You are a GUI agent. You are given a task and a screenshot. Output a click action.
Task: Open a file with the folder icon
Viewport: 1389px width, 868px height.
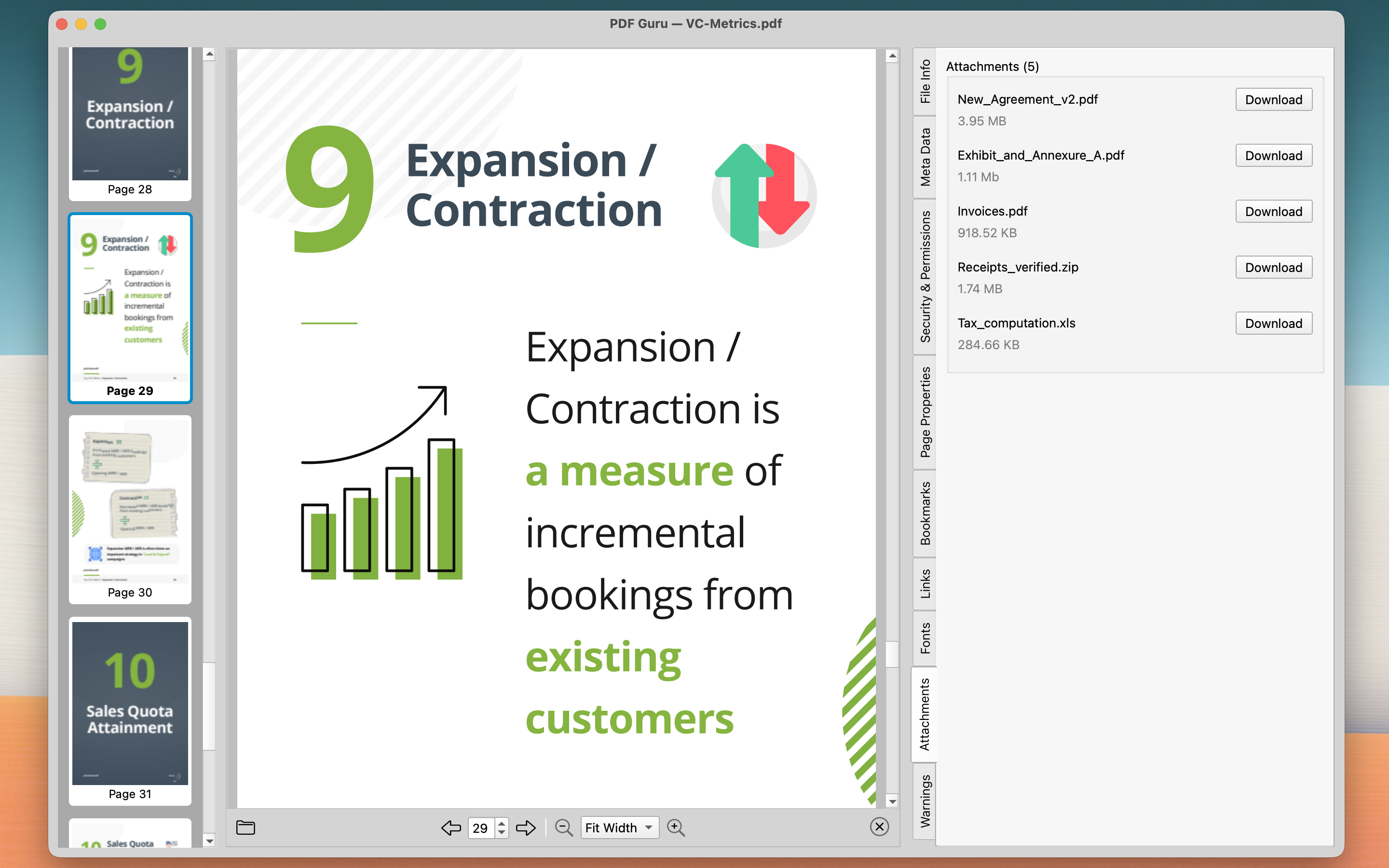coord(245,827)
